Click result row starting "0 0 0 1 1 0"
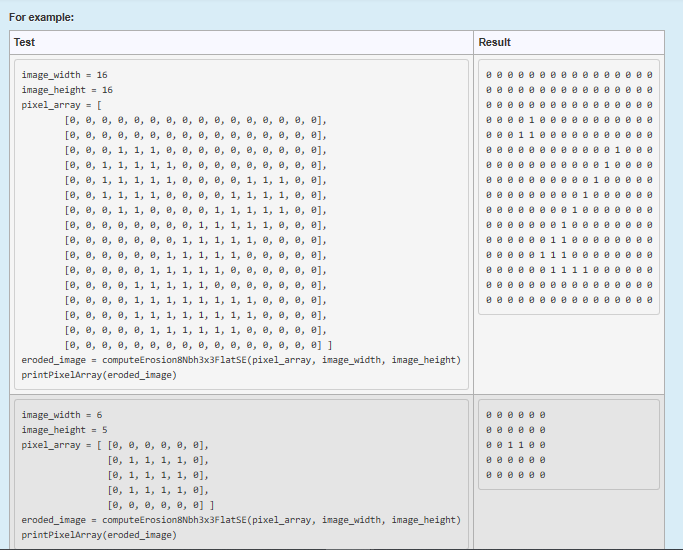This screenshot has height=550, width=683. click(569, 135)
